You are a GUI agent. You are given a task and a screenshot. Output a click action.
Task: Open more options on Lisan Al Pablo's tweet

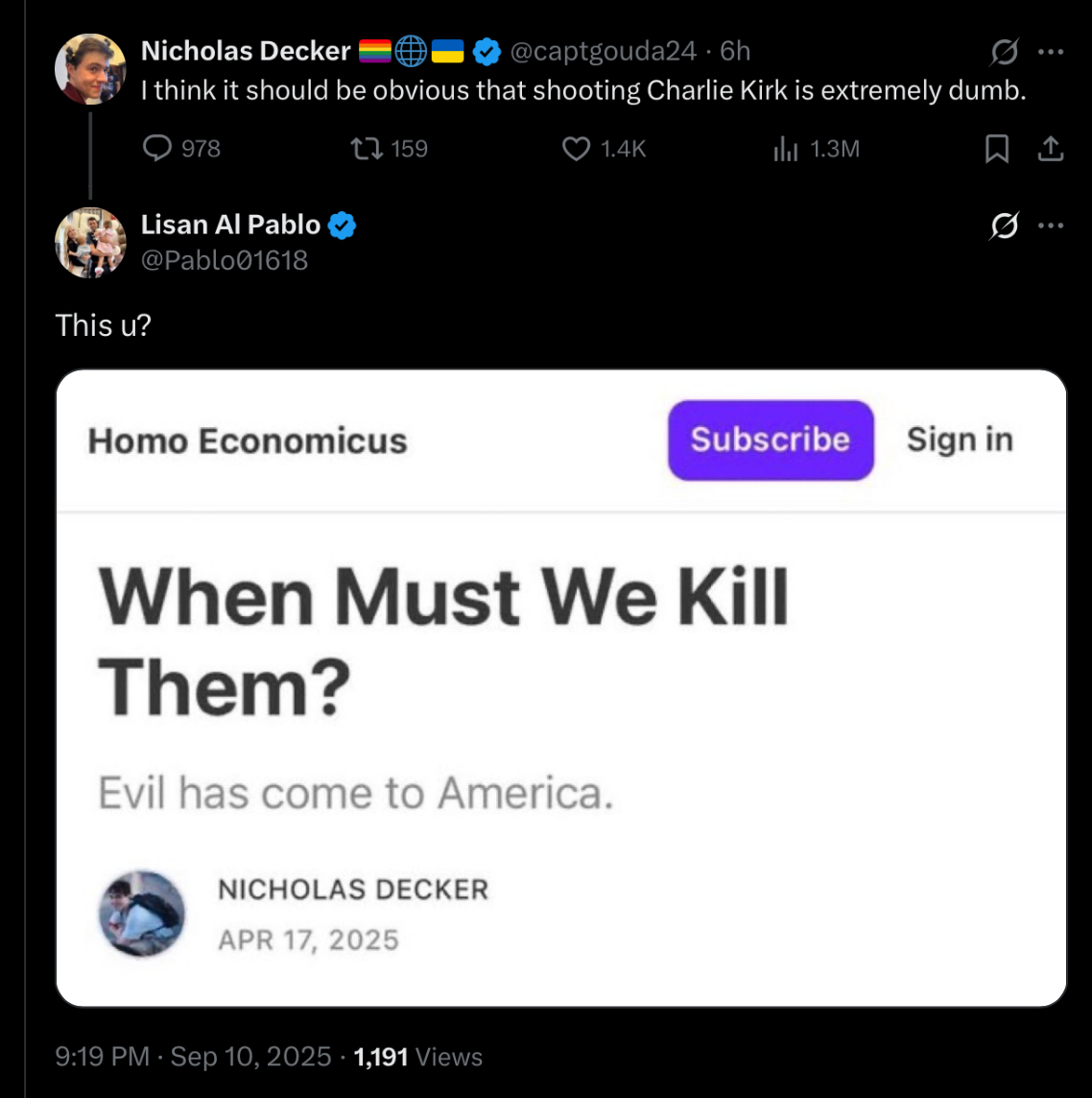[1051, 226]
